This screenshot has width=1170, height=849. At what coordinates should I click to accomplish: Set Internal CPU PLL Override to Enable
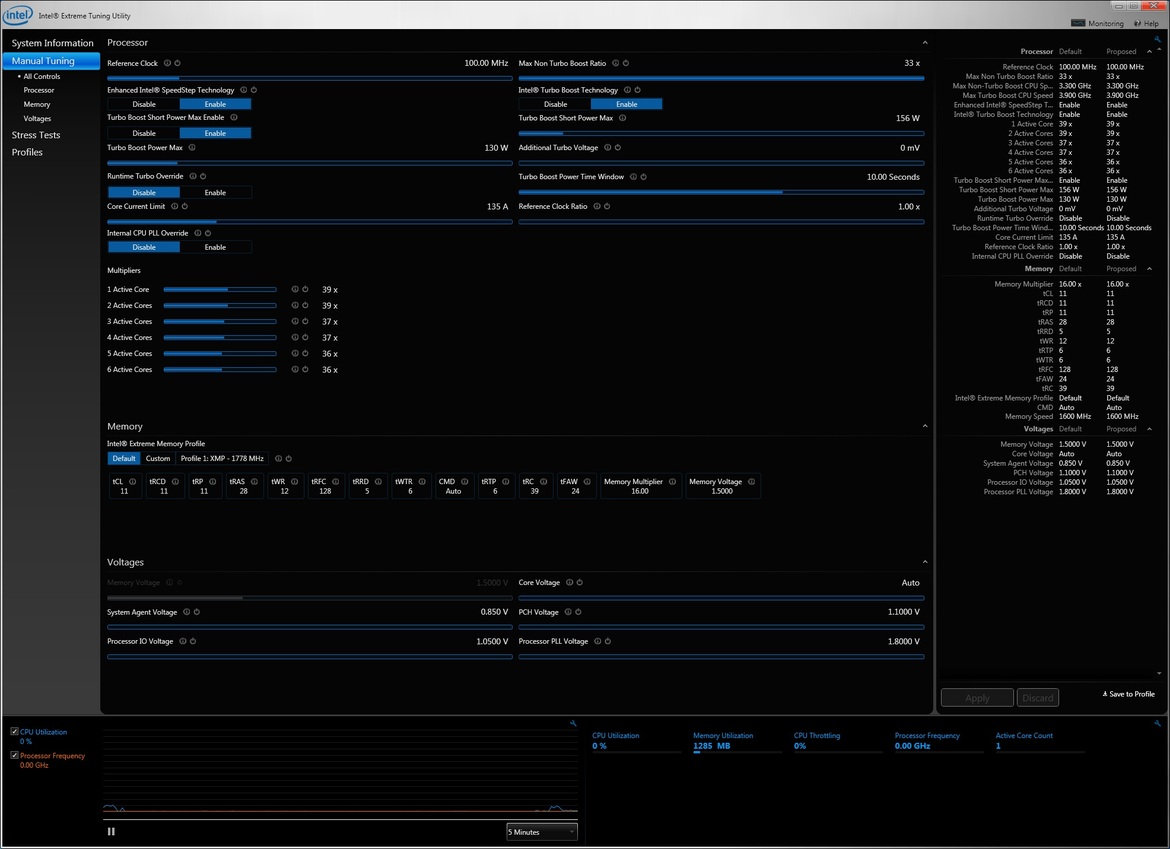click(x=216, y=247)
